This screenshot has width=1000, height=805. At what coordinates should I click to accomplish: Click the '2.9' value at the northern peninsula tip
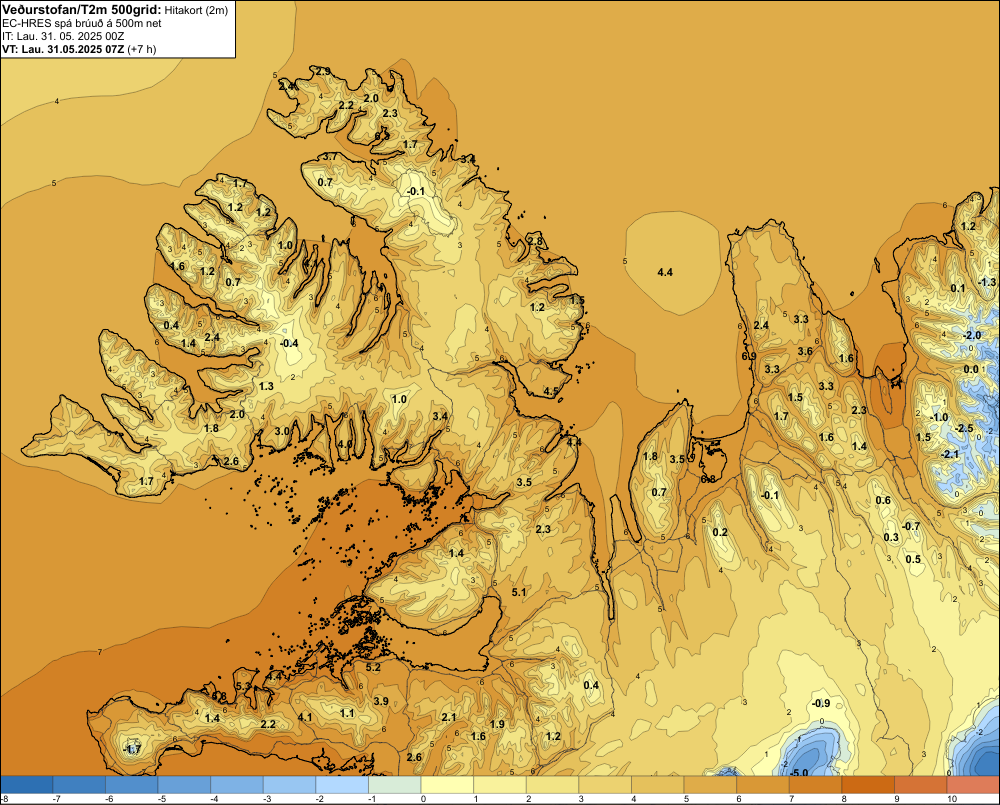click(x=323, y=71)
